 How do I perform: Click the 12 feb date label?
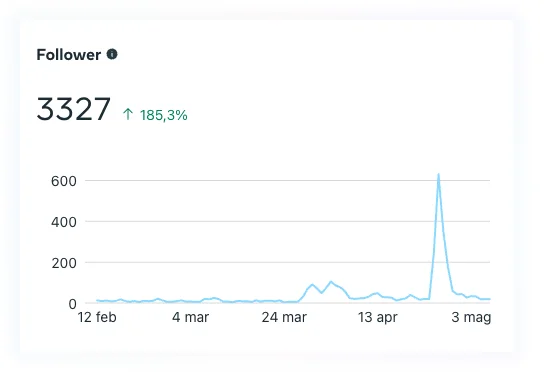[x=97, y=317]
